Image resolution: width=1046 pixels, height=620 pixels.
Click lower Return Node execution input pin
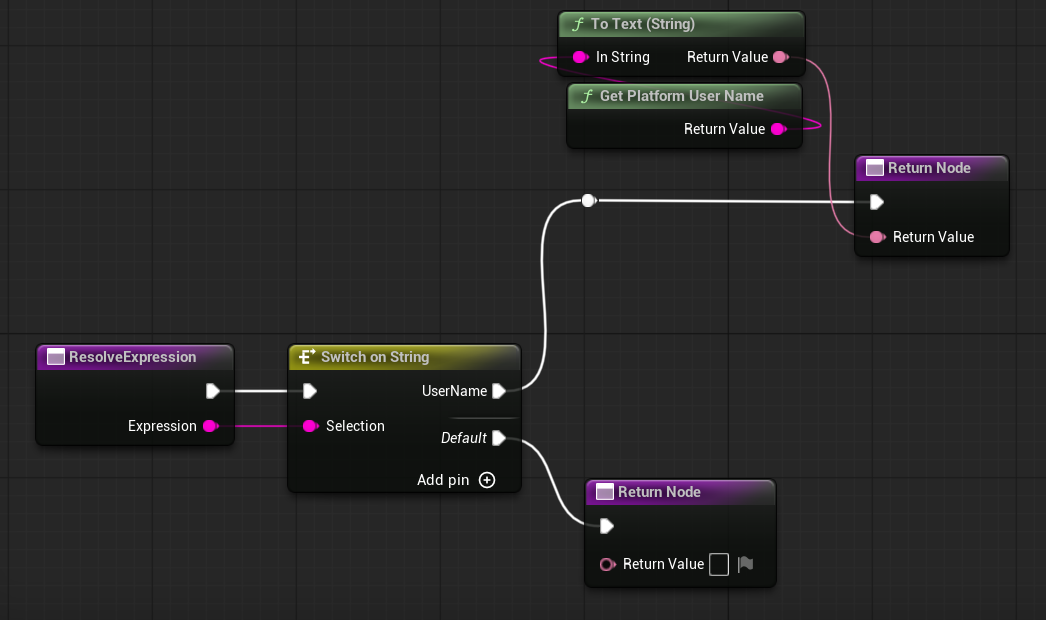[x=607, y=527]
